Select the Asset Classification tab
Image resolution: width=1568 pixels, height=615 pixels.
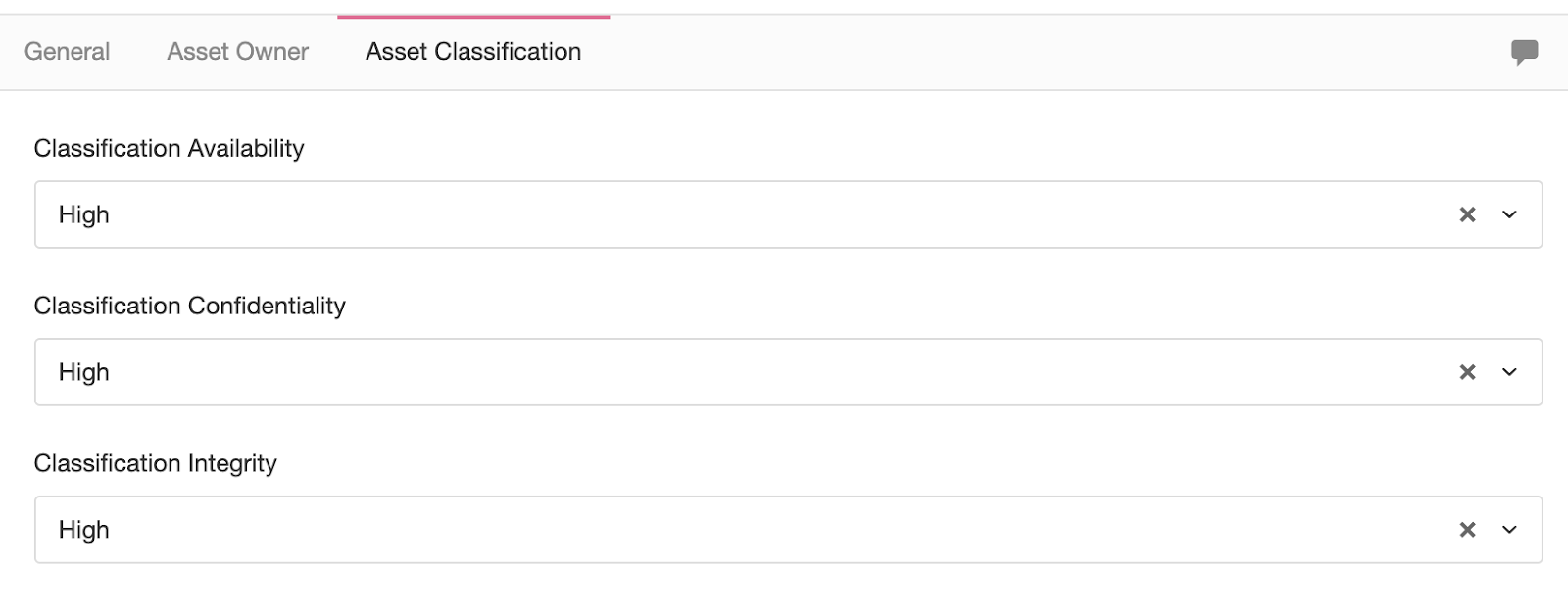[473, 52]
